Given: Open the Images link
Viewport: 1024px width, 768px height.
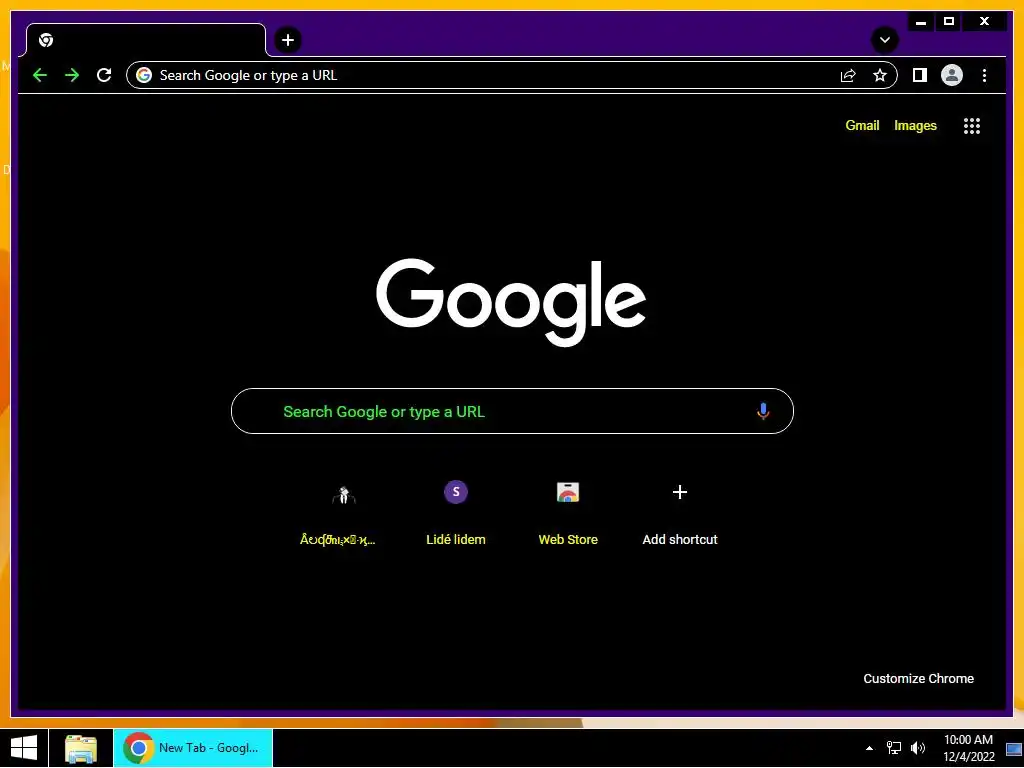Looking at the screenshot, I should tap(915, 125).
